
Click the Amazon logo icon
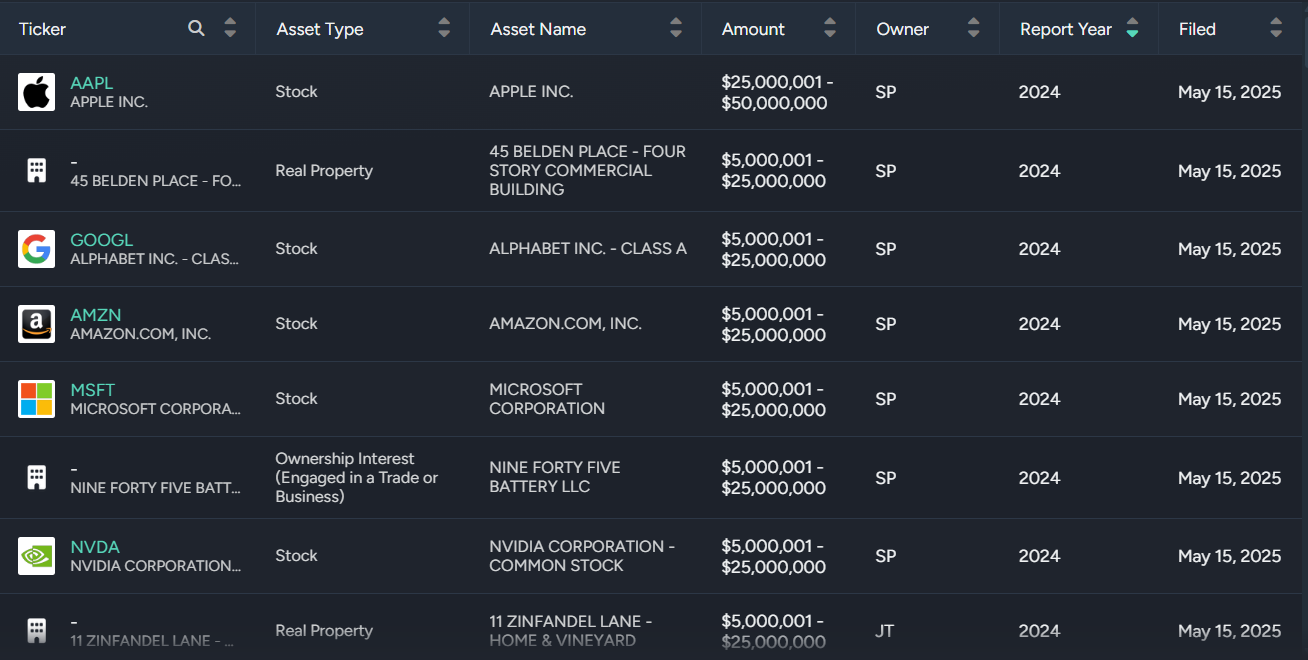[x=36, y=324]
